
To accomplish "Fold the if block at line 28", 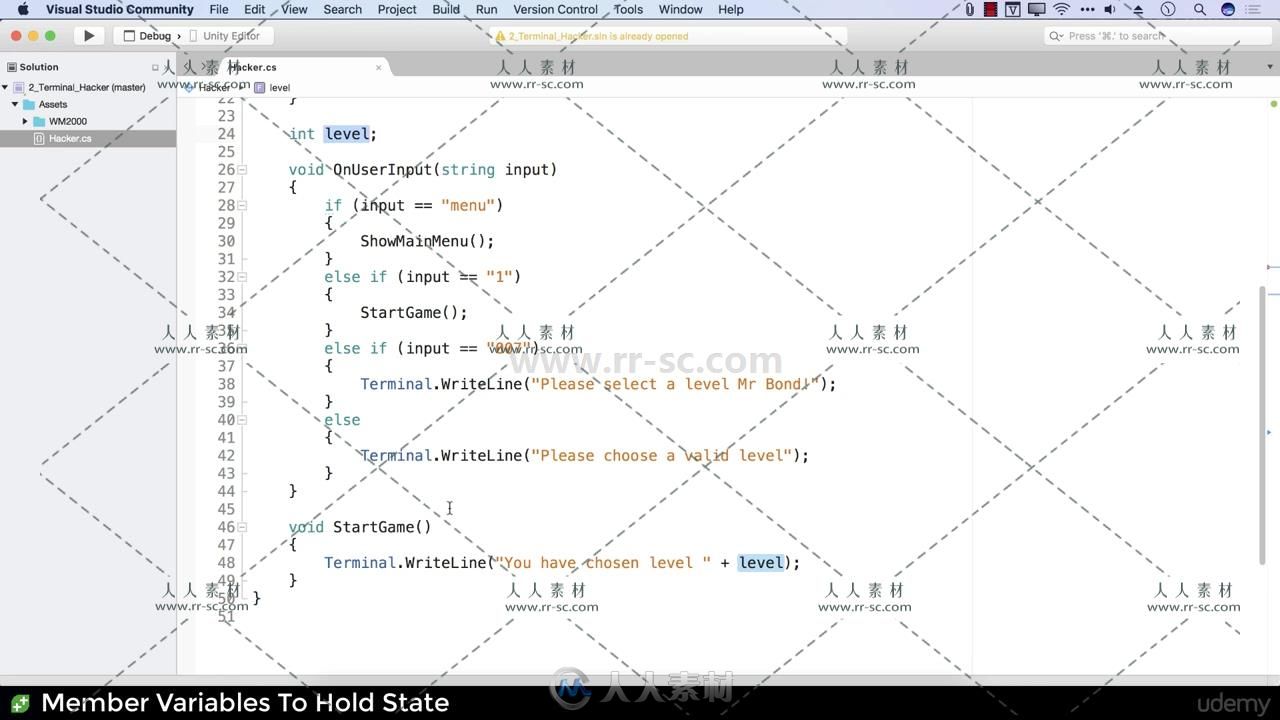I will (242, 206).
